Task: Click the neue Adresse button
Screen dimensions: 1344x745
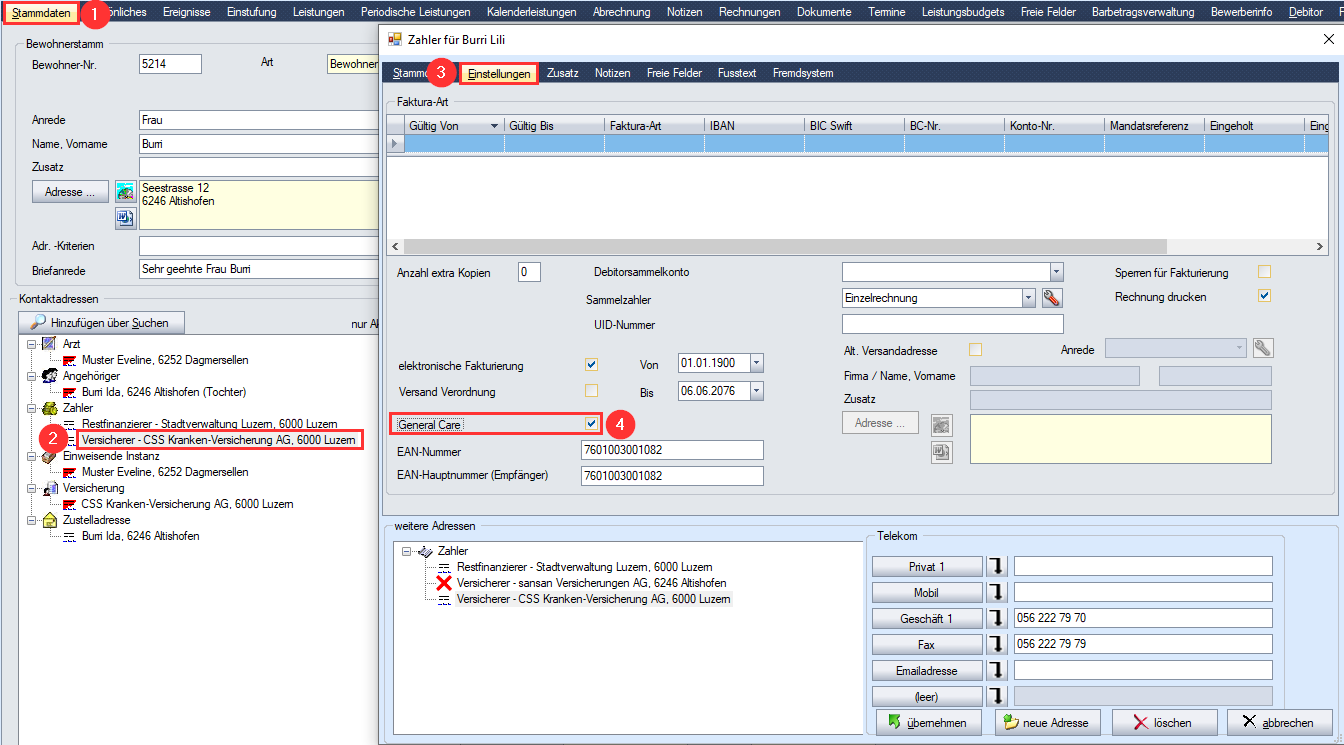Action: pyautogui.click(x=1047, y=722)
